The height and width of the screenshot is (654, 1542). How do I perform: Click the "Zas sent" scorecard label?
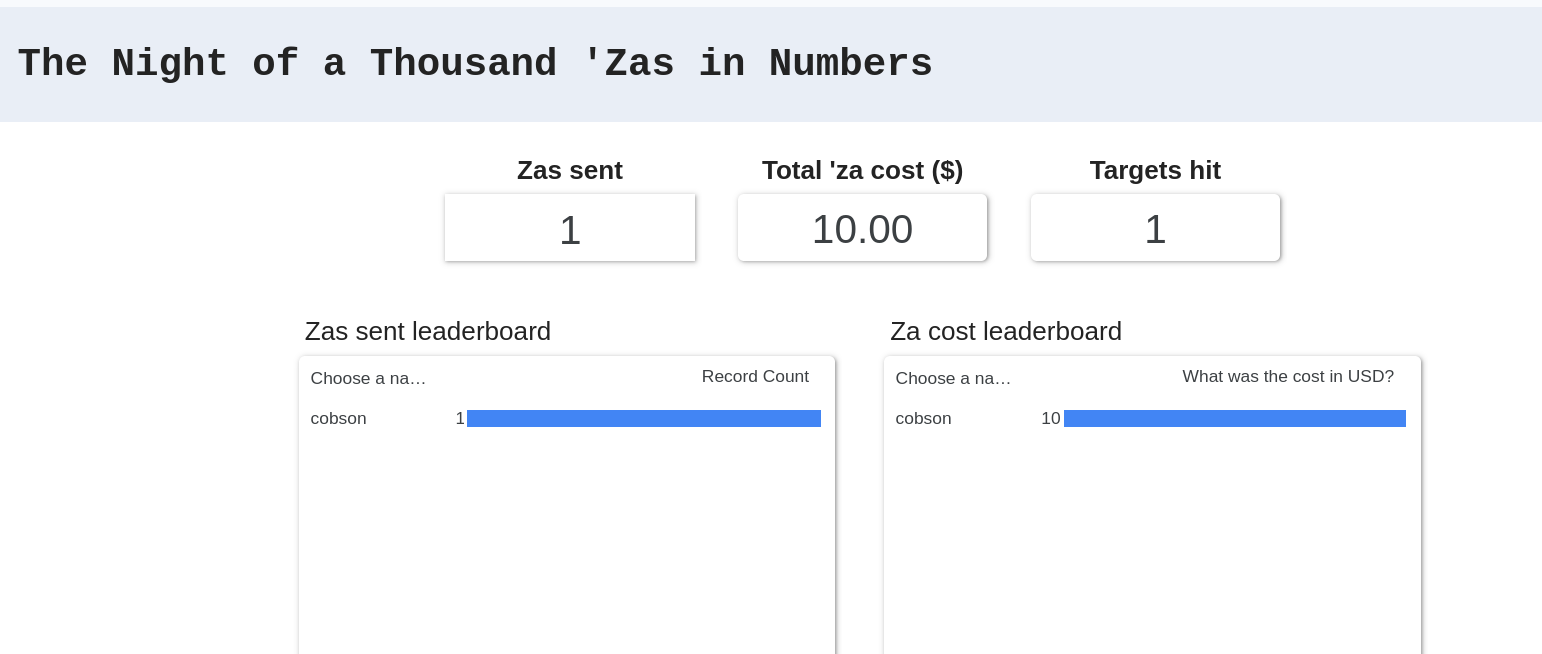click(x=569, y=170)
